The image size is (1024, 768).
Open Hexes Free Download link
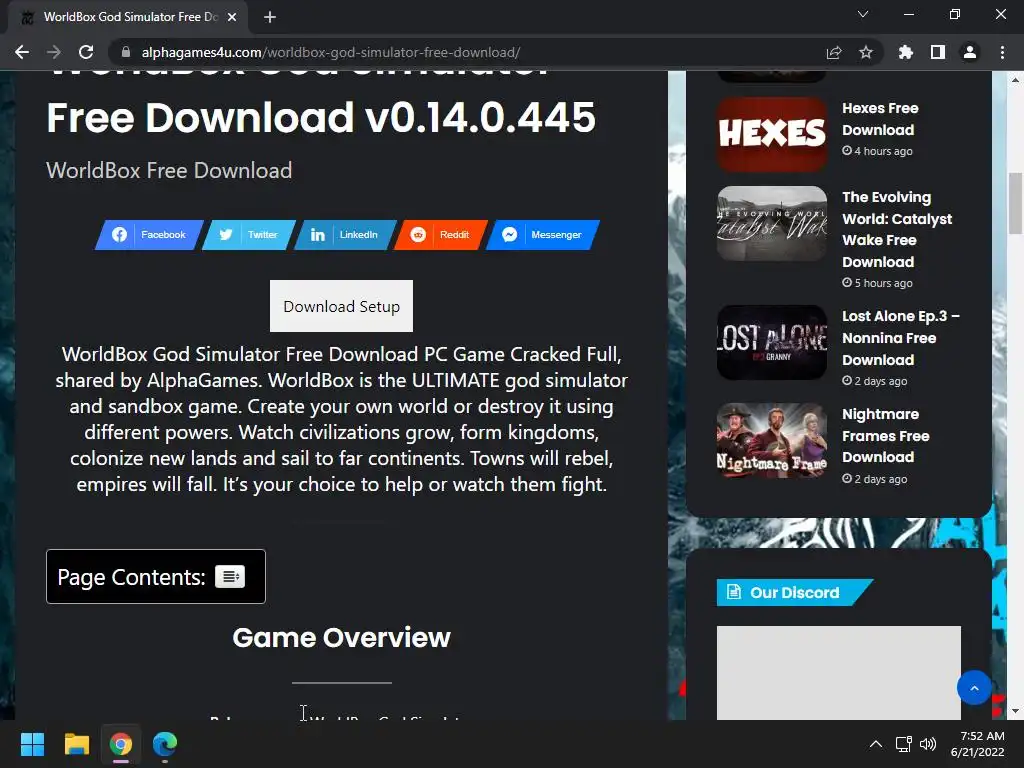click(880, 119)
